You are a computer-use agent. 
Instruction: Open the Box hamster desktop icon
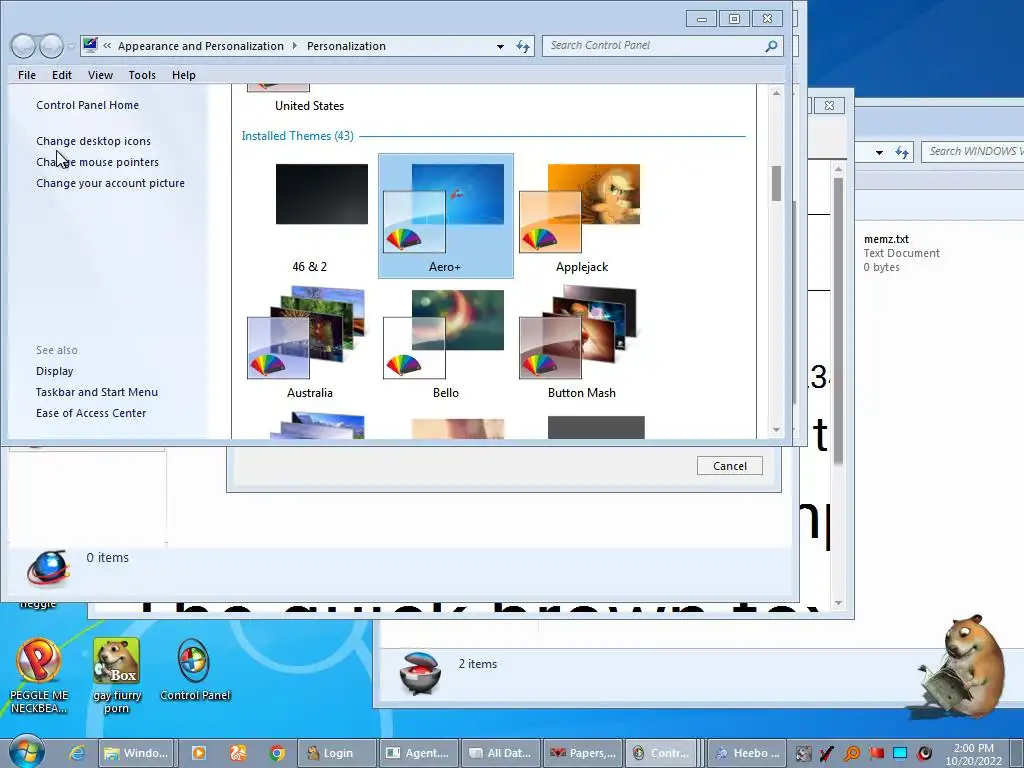[x=116, y=676]
